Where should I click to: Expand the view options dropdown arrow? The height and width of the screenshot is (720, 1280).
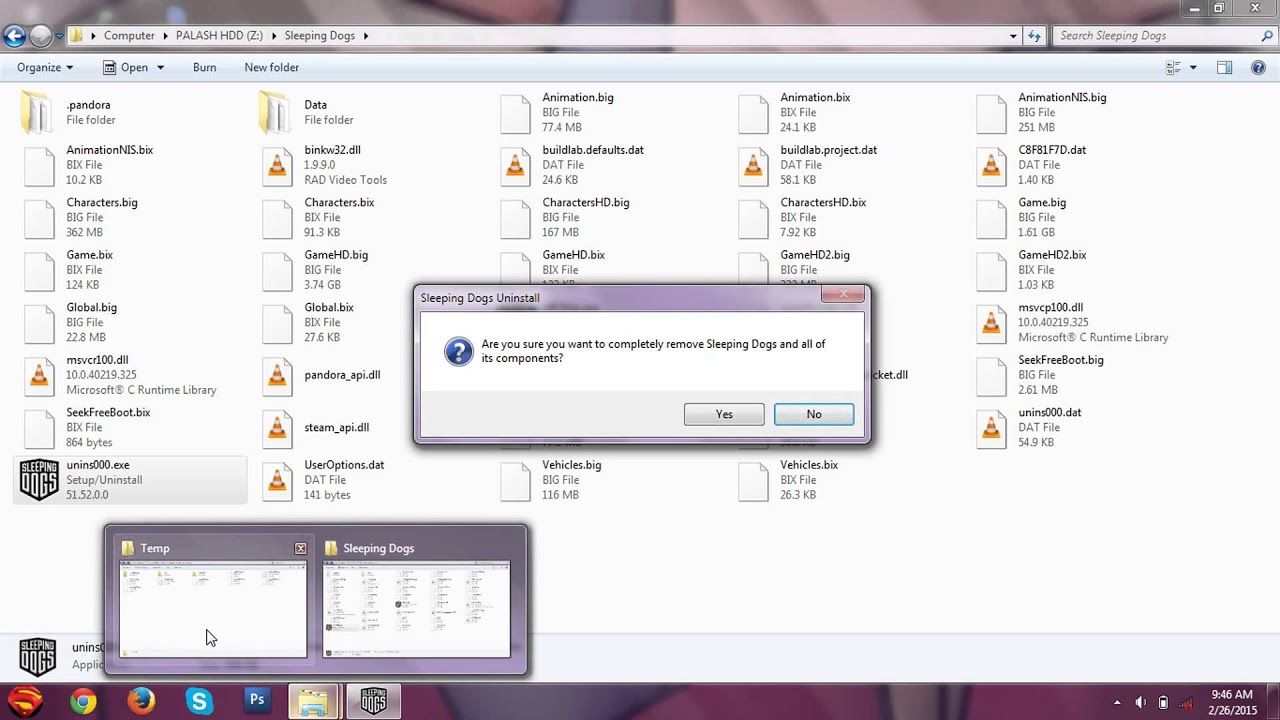[x=1193, y=67]
